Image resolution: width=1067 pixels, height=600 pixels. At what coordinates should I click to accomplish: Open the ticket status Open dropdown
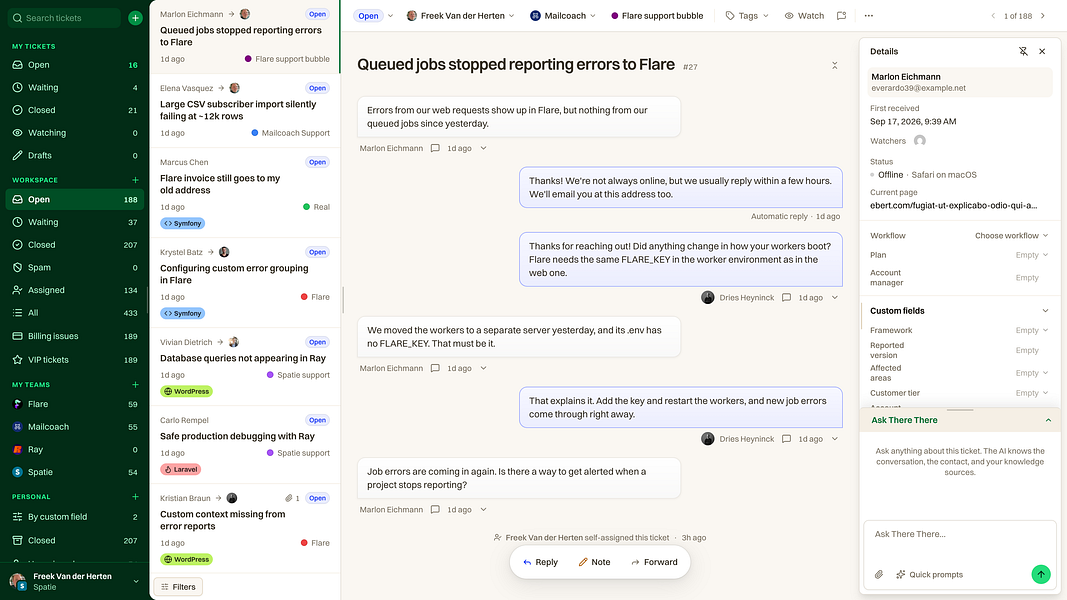click(x=374, y=16)
